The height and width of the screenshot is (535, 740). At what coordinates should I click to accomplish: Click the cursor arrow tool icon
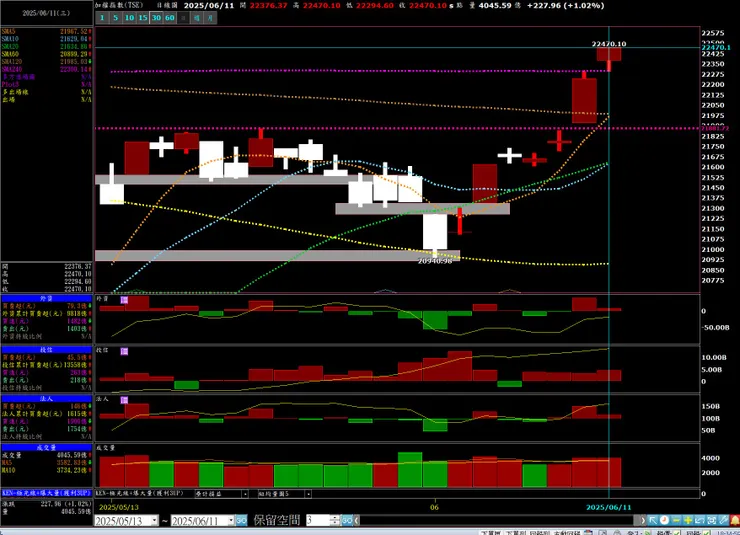(x=653, y=520)
